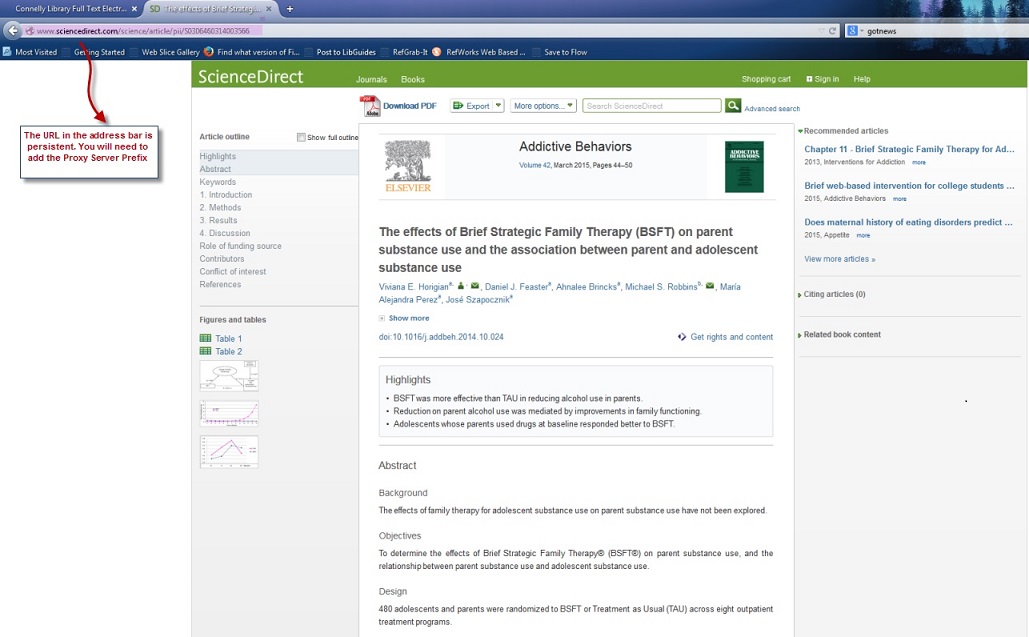Image resolution: width=1029 pixels, height=637 pixels.
Task: Collapse the Recommended articles section
Action: pos(800,131)
